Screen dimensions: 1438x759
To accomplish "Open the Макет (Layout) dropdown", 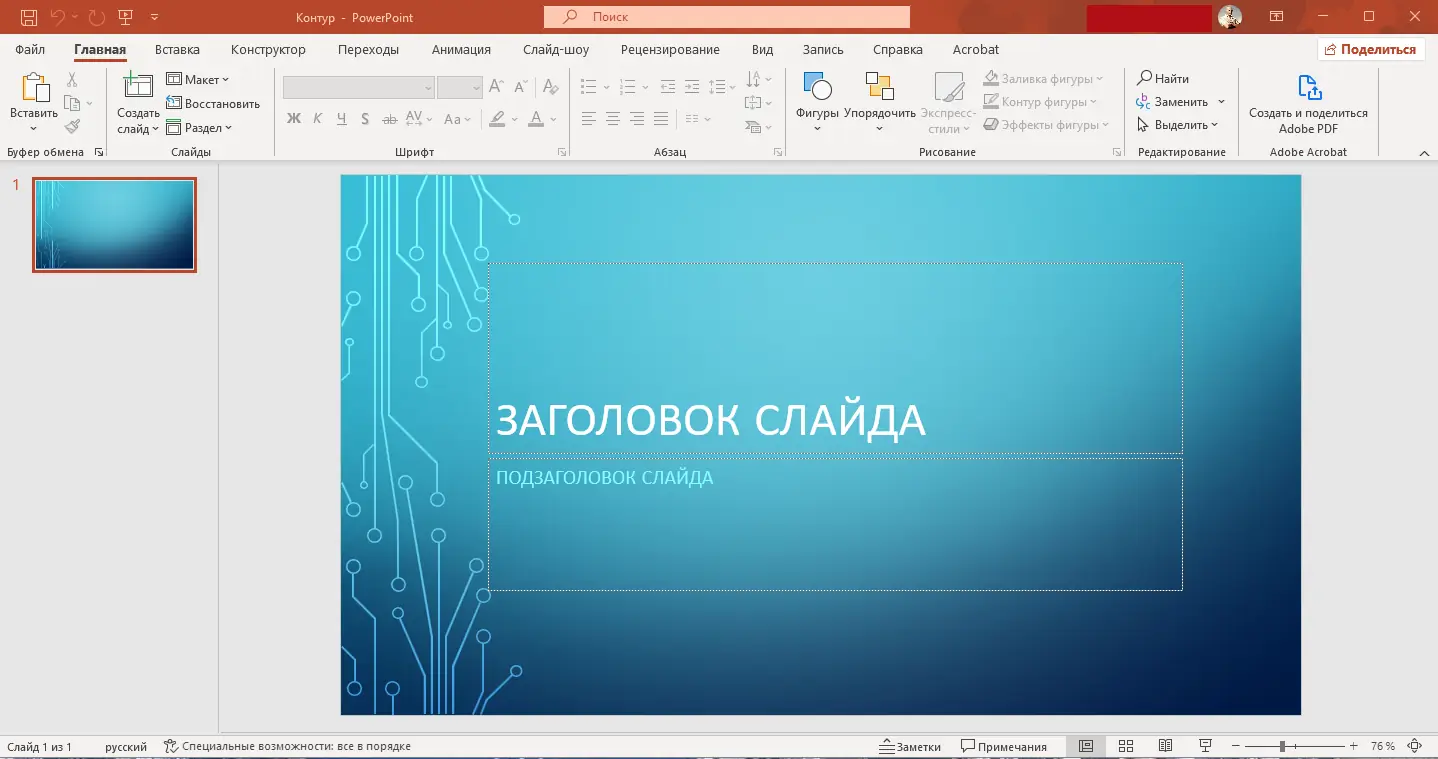I will point(199,78).
